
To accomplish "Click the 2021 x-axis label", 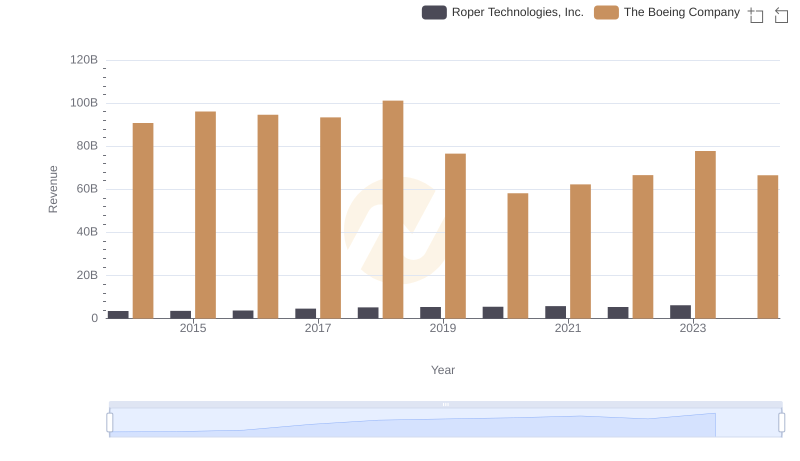I will point(568,328).
